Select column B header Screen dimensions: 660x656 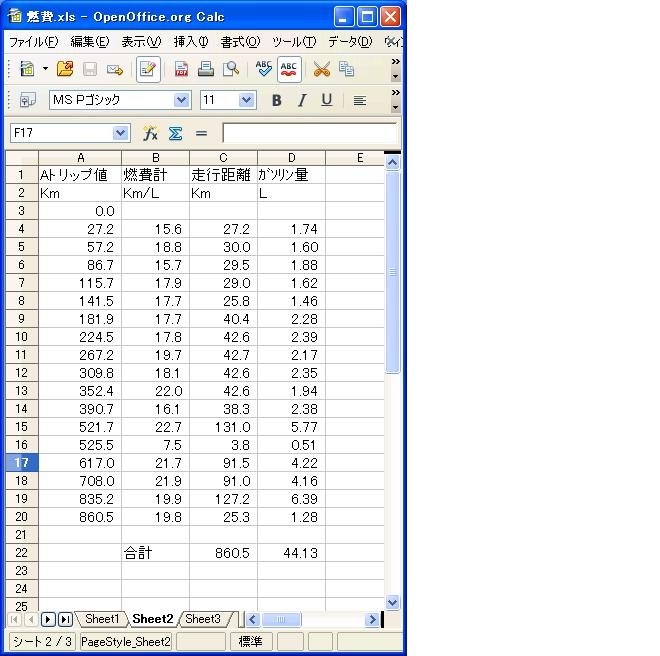click(155, 158)
